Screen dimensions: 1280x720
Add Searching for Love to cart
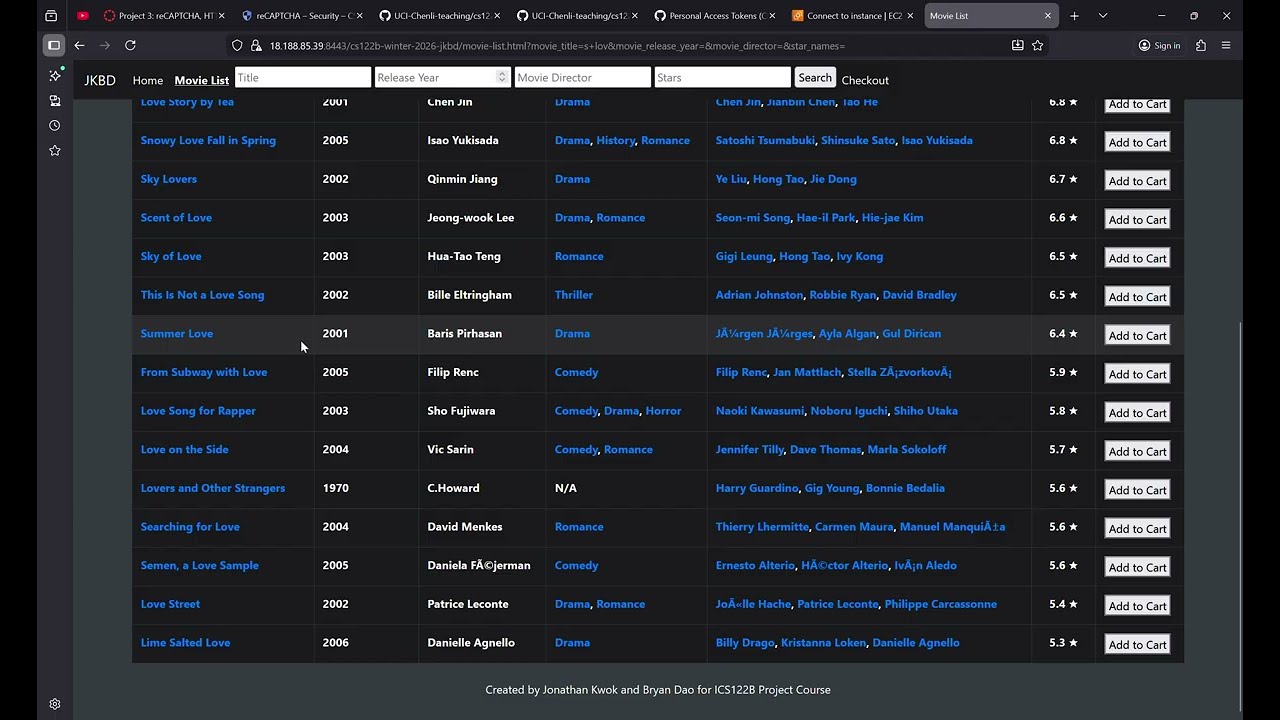[x=1138, y=529]
